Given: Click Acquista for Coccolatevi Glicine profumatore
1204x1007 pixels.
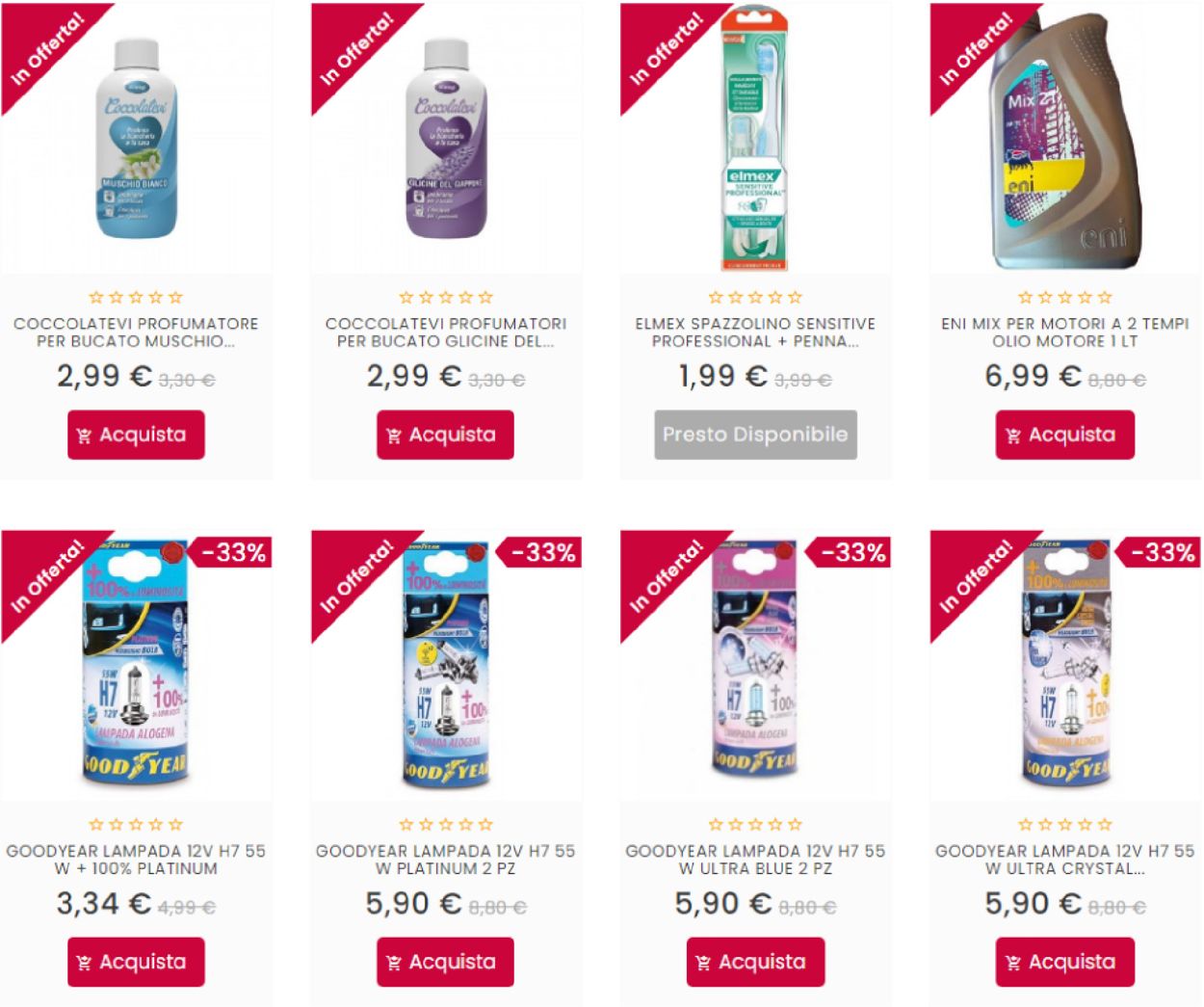Looking at the screenshot, I should 445,435.
